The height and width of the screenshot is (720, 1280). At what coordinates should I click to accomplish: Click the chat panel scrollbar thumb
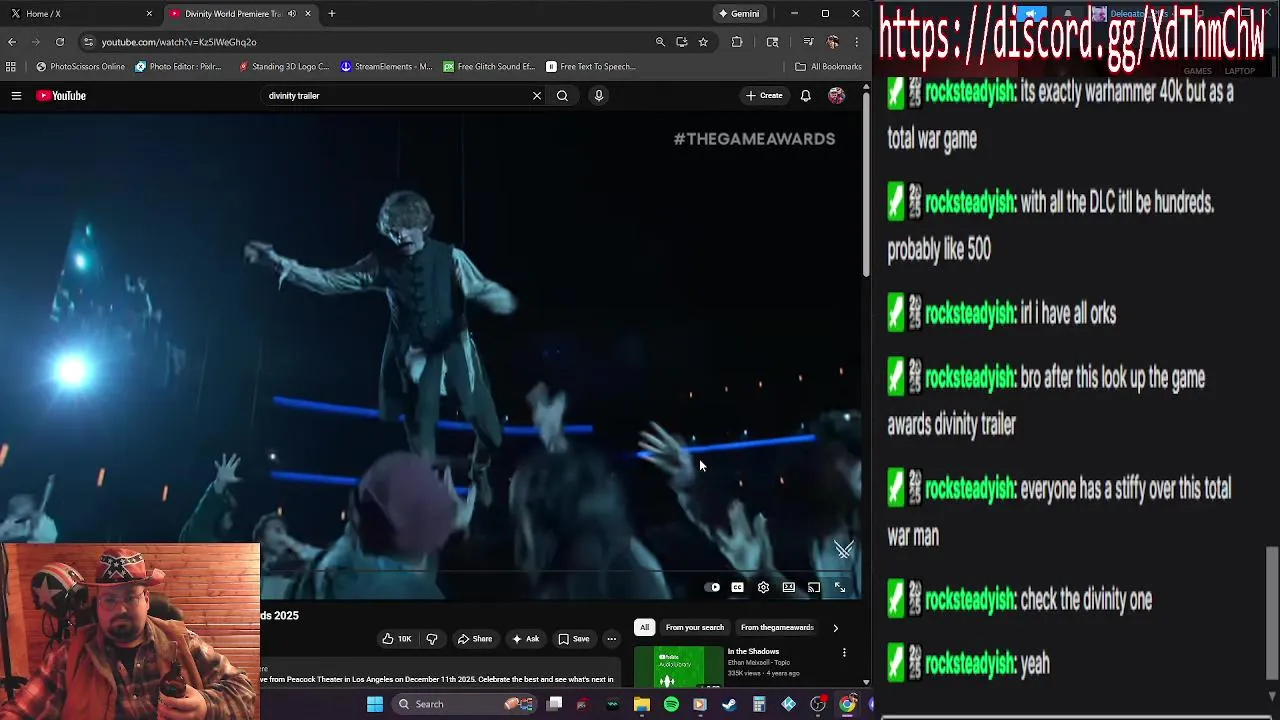click(x=1272, y=612)
